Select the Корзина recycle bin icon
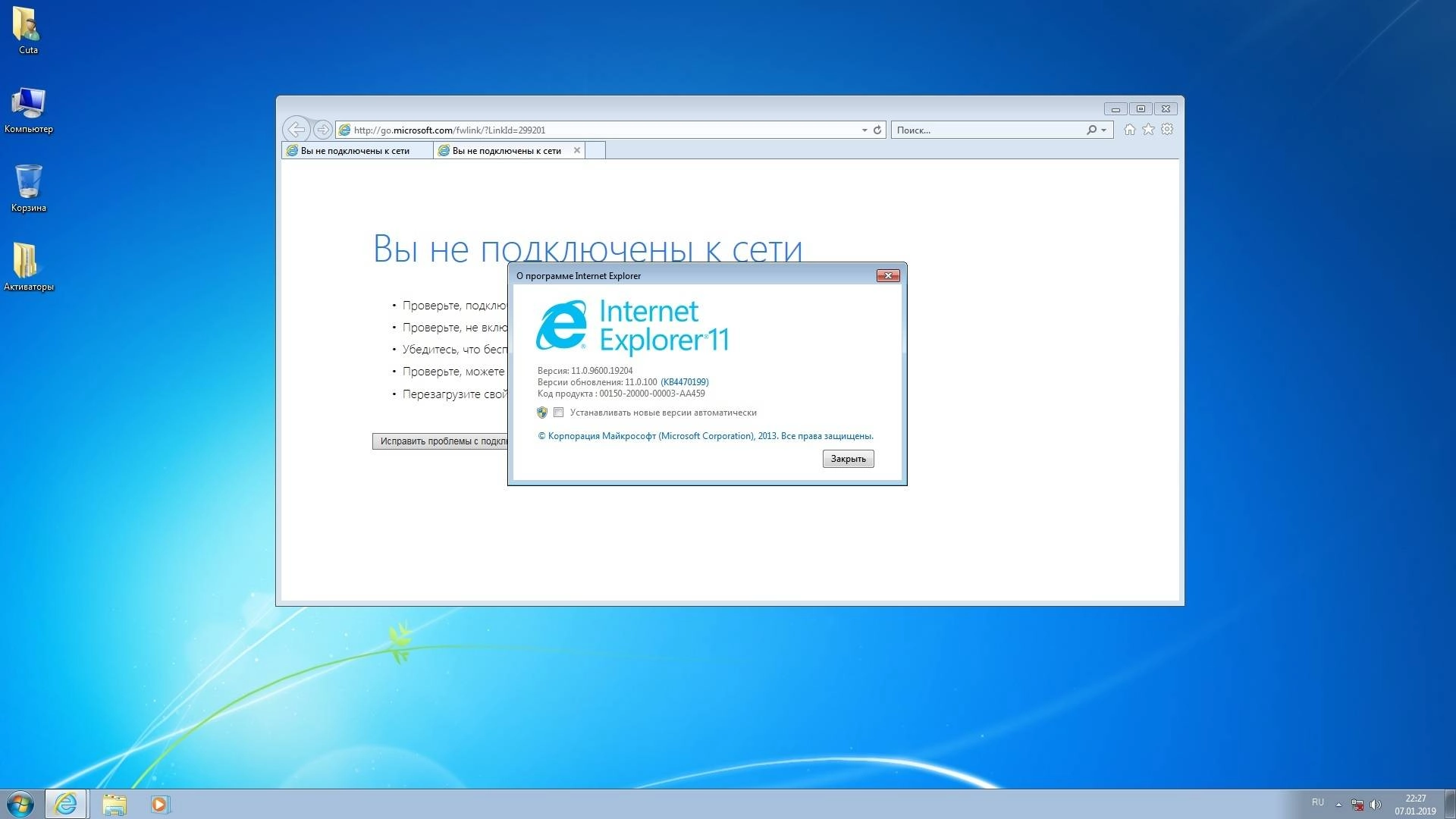 pos(28,188)
